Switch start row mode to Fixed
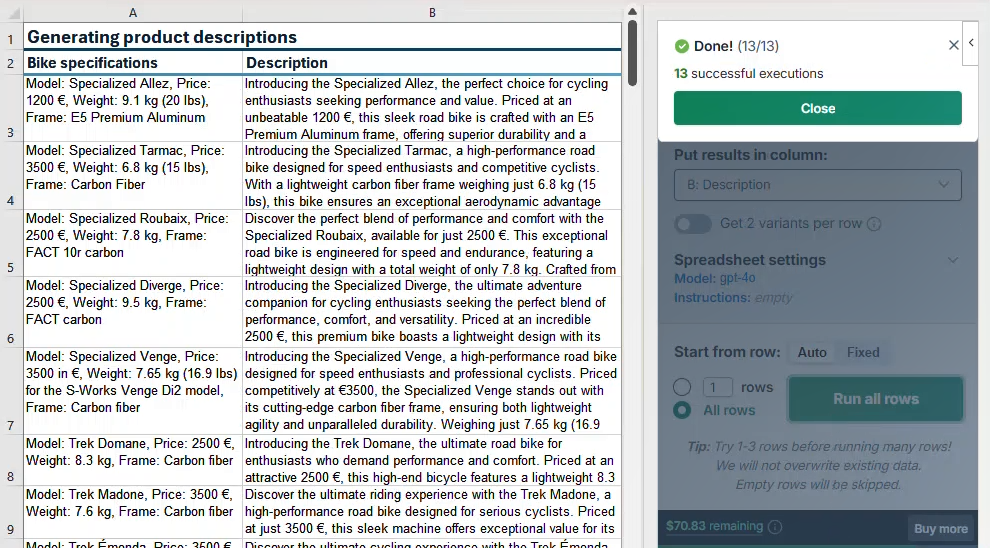Image resolution: width=990 pixels, height=548 pixels. pos(863,352)
